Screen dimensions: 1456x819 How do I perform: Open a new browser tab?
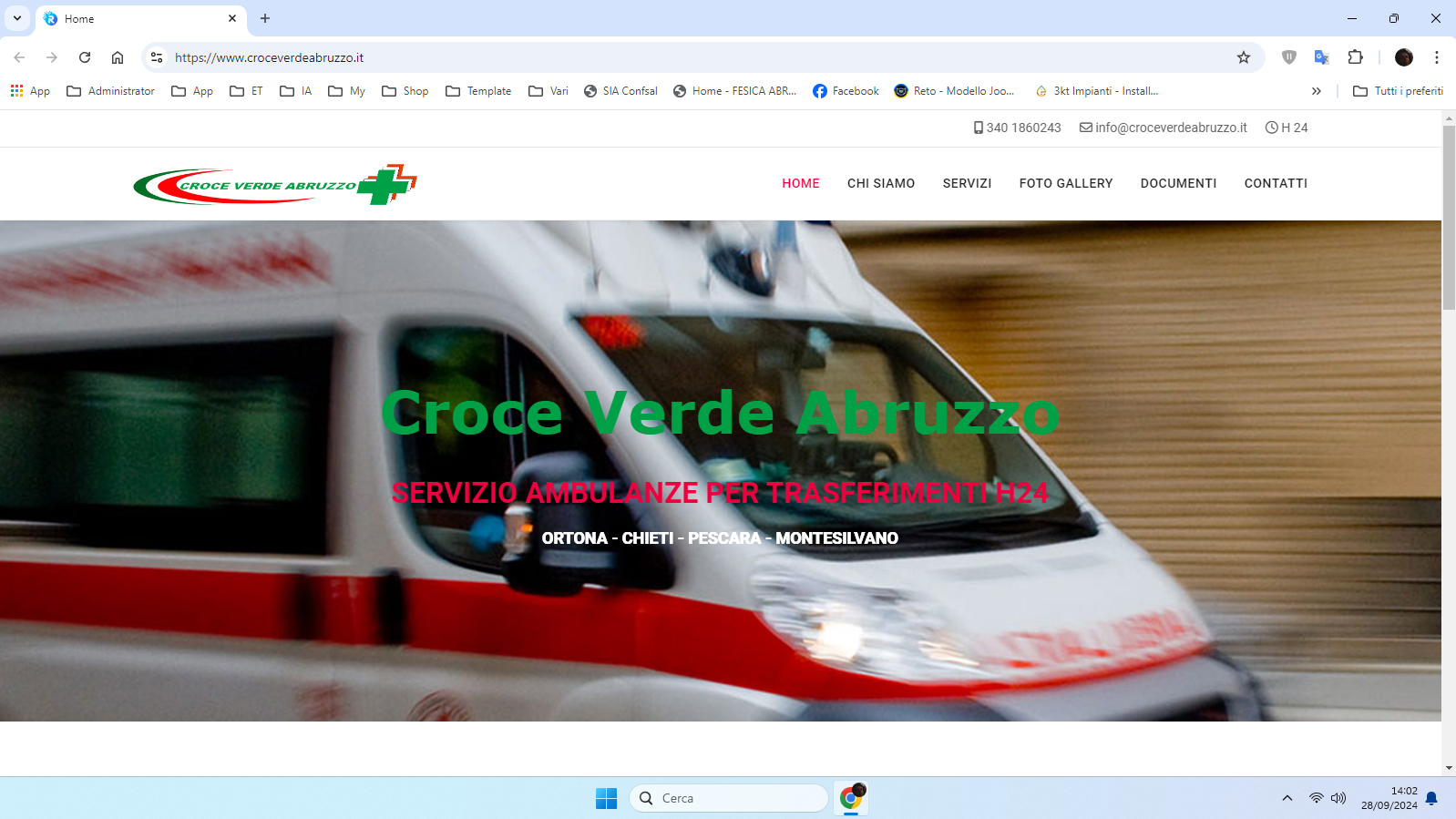pyautogui.click(x=265, y=18)
